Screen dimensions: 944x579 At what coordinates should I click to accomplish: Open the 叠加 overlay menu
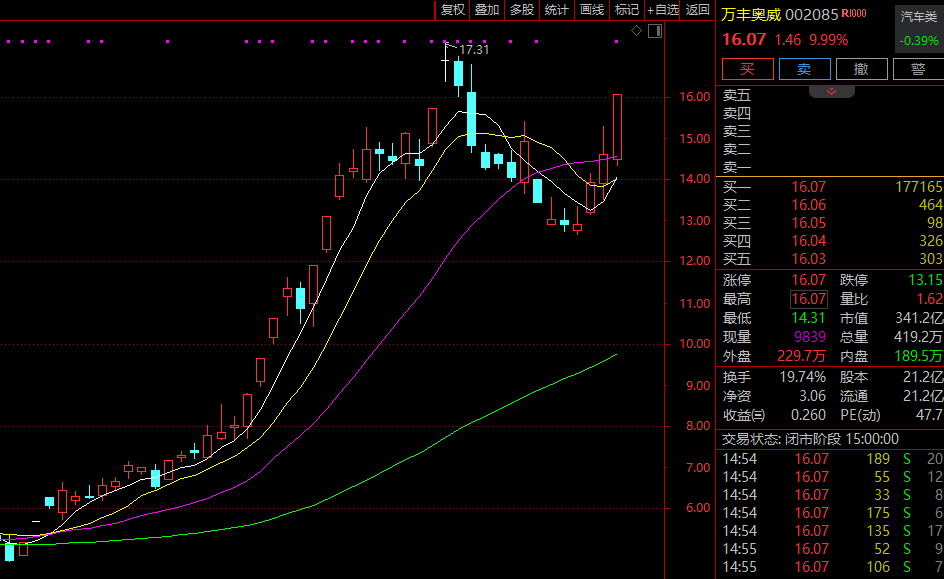[487, 10]
